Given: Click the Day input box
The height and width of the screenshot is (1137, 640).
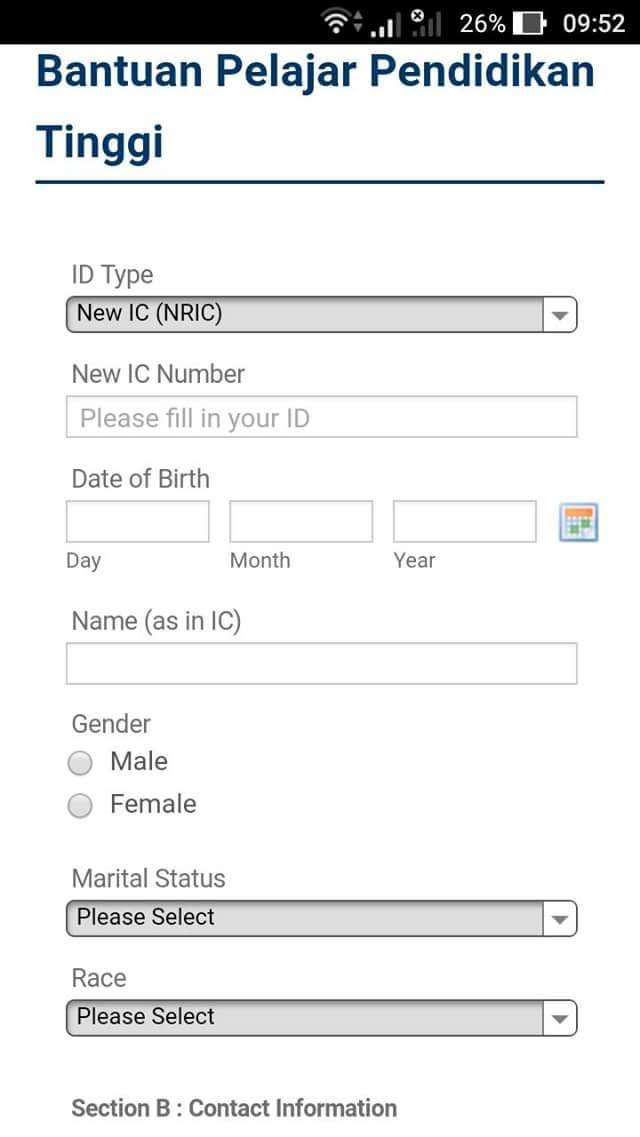Looking at the screenshot, I should point(138,521).
